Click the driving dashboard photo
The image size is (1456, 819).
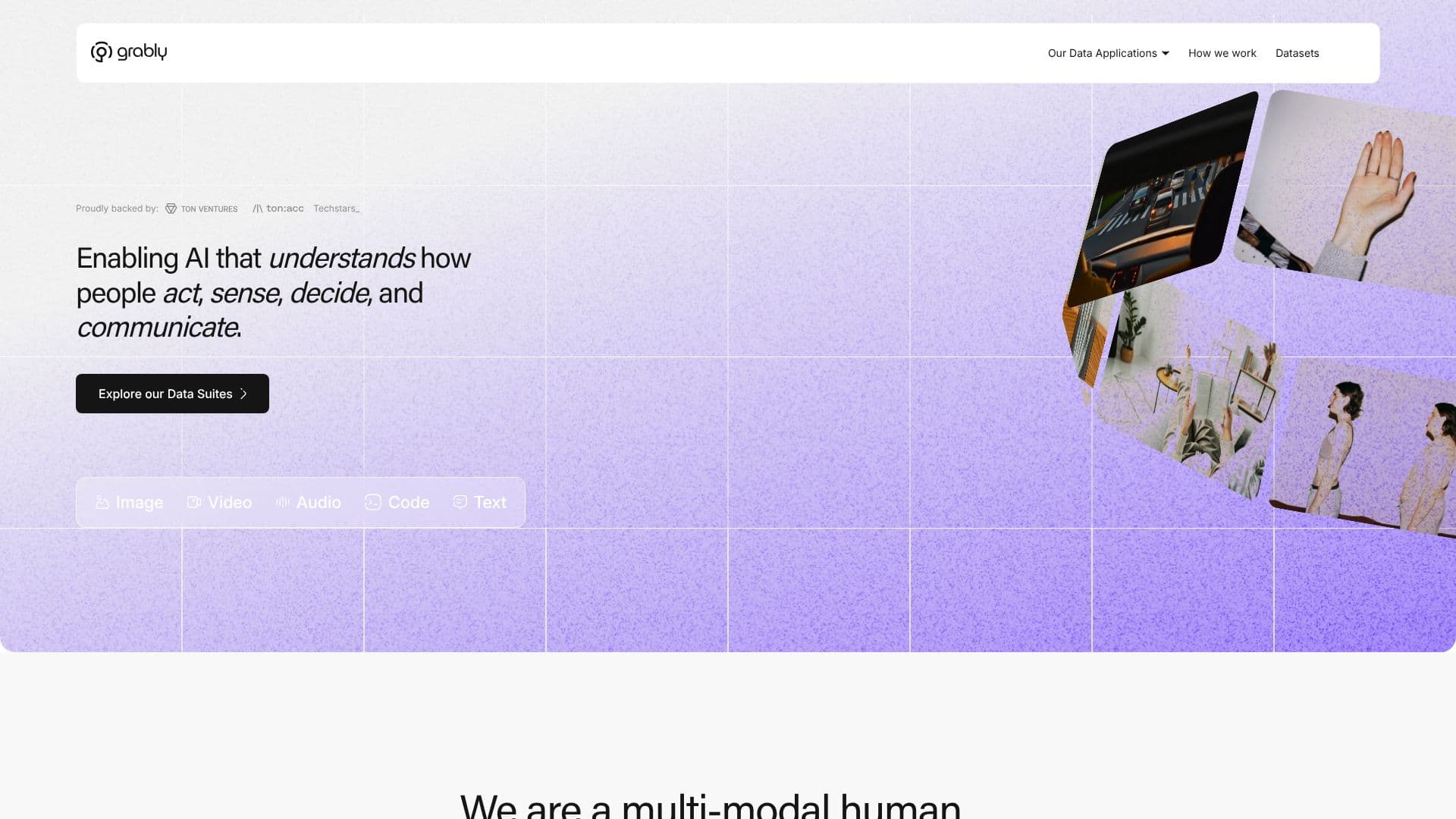[x=1162, y=199]
